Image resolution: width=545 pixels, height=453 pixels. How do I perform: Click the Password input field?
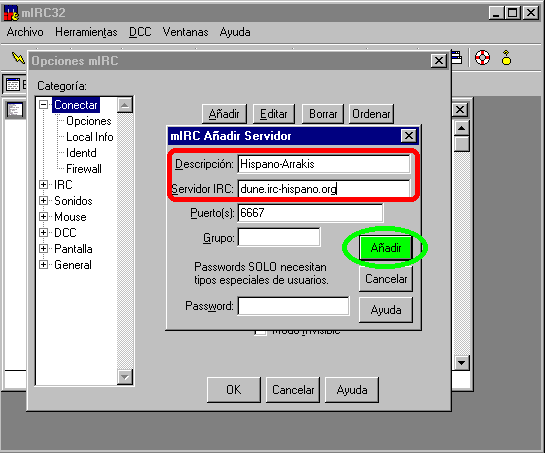point(293,306)
